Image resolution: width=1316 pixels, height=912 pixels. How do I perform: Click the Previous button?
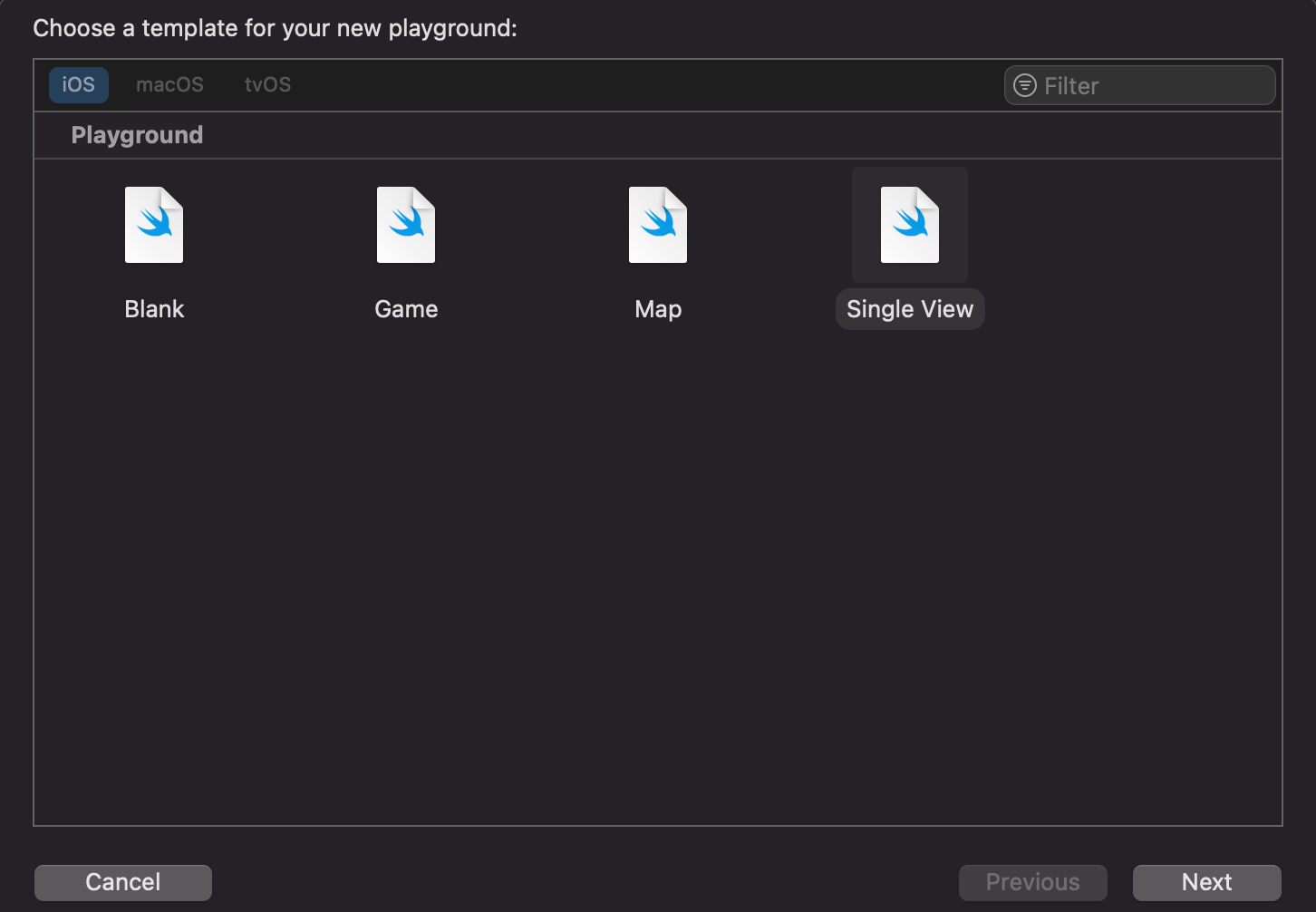(x=1033, y=882)
